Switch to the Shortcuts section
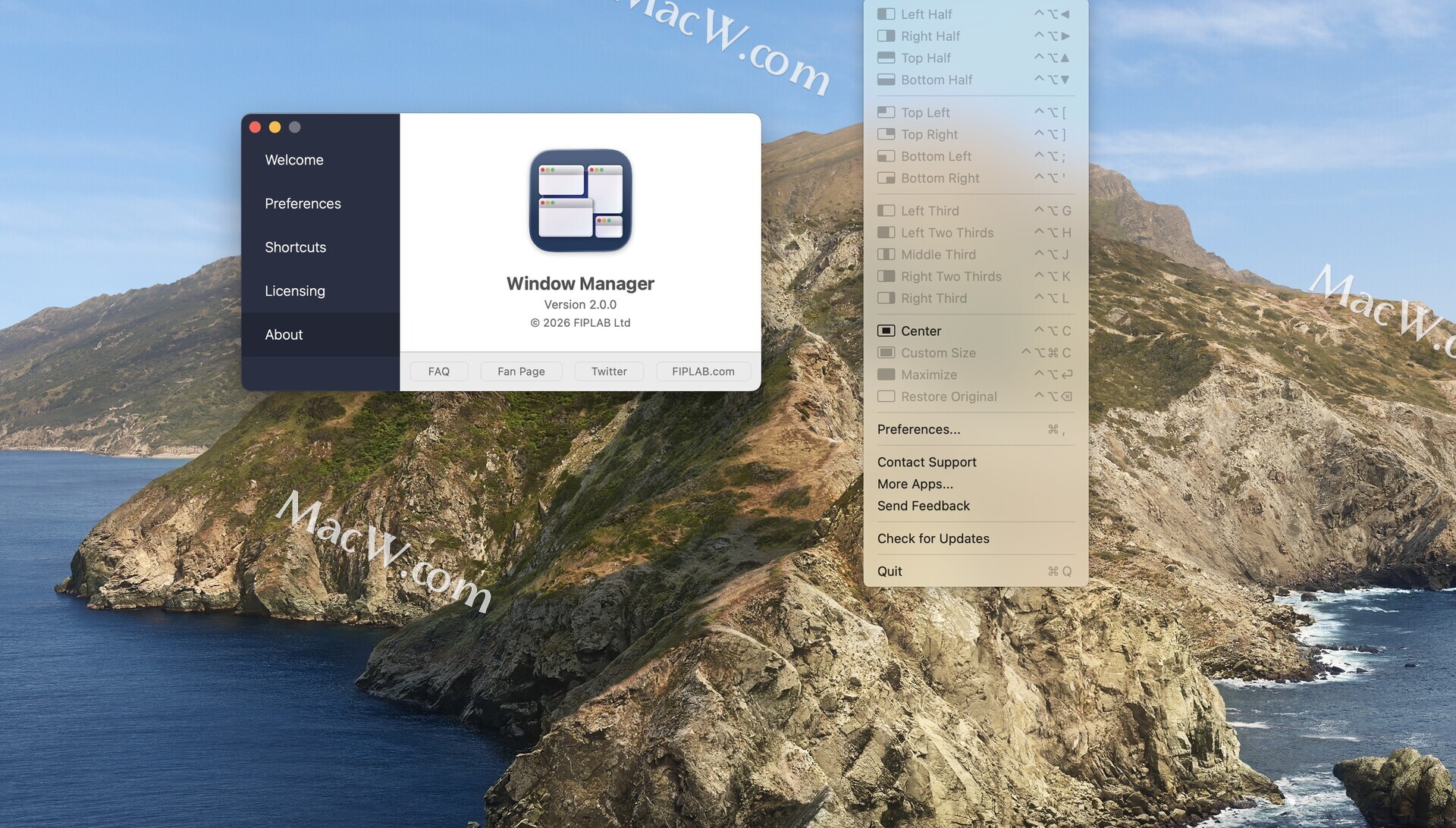The height and width of the screenshot is (828, 1456). 295,247
